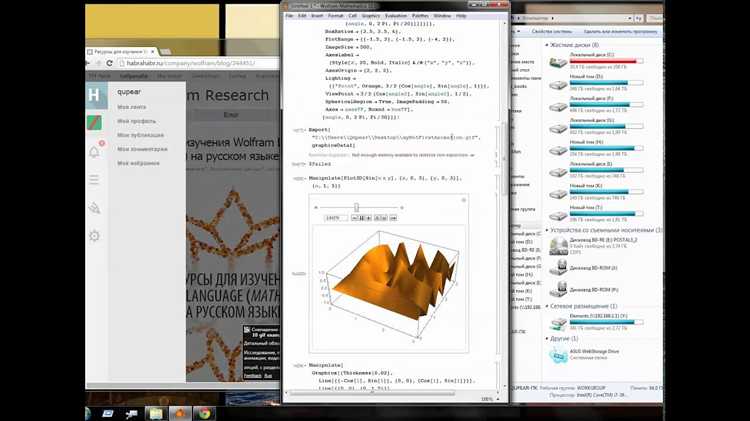
Task: Open the Window menu in Mathematica
Action: click(442, 16)
